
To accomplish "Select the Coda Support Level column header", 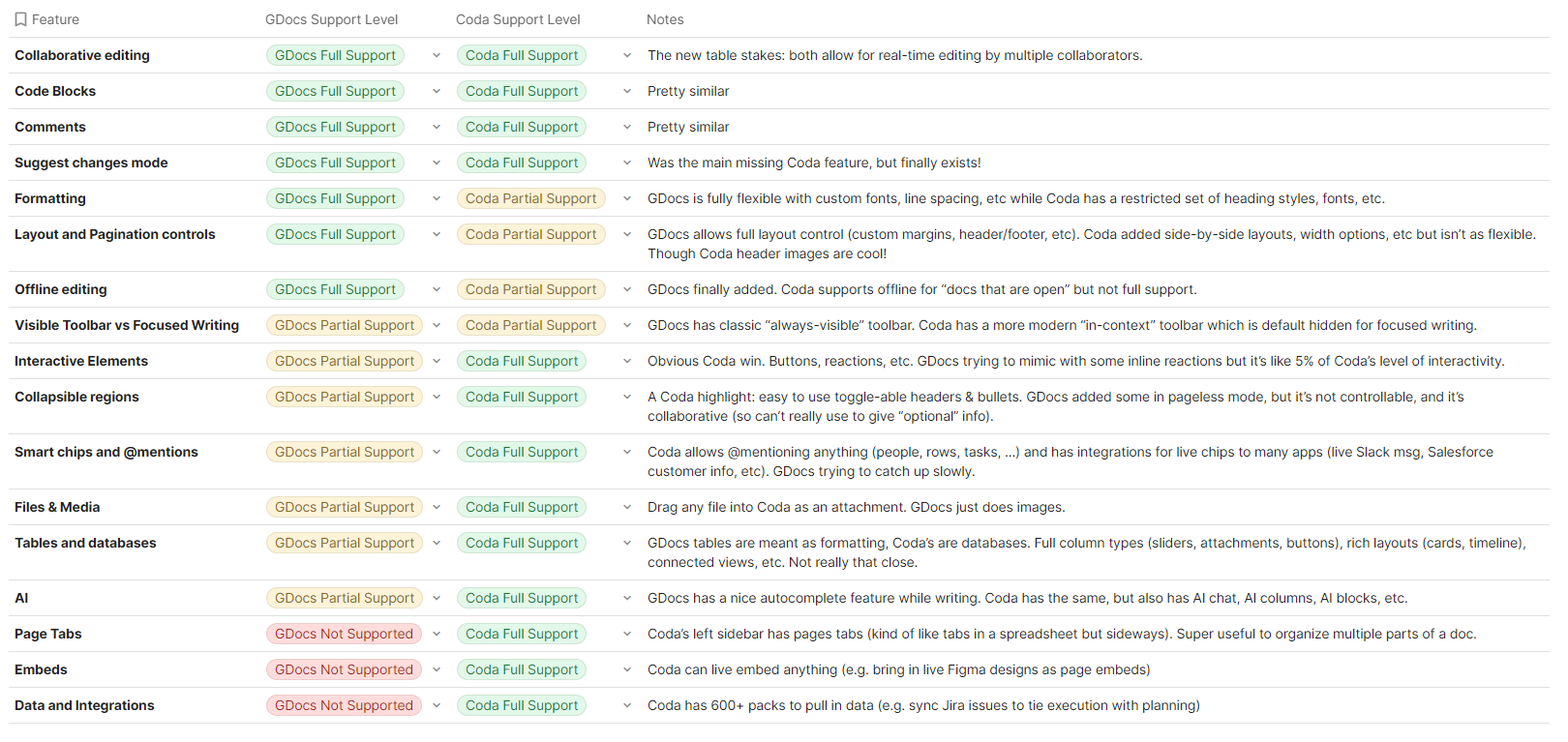I will [518, 19].
